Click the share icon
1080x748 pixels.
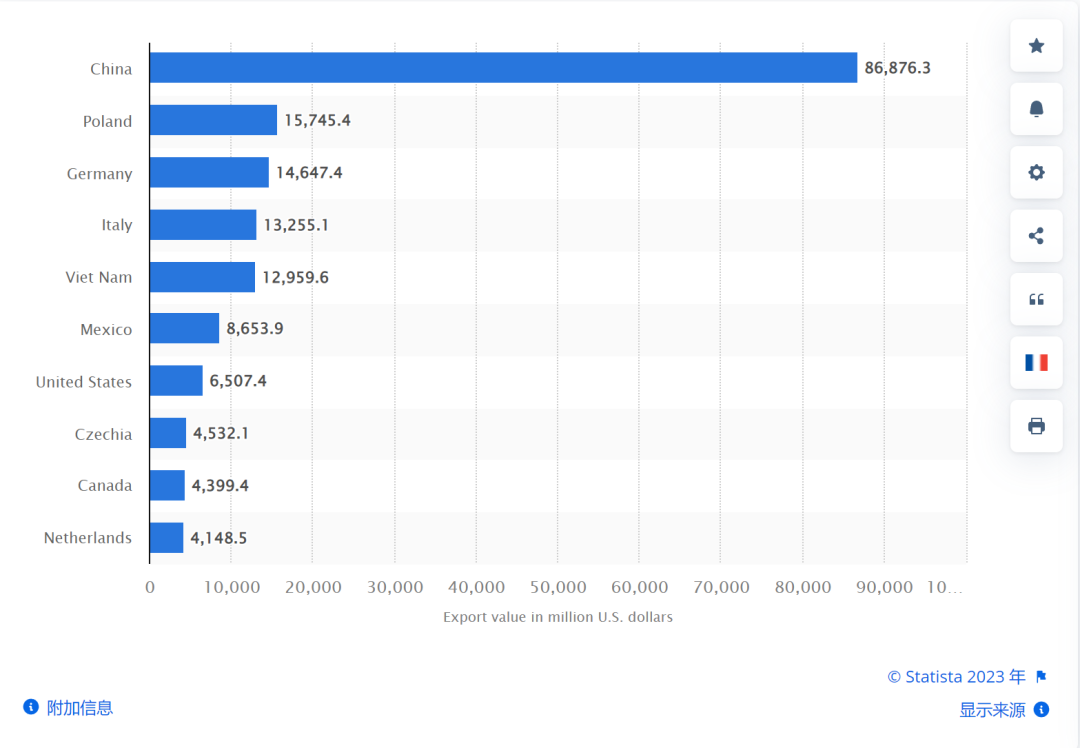click(1036, 236)
